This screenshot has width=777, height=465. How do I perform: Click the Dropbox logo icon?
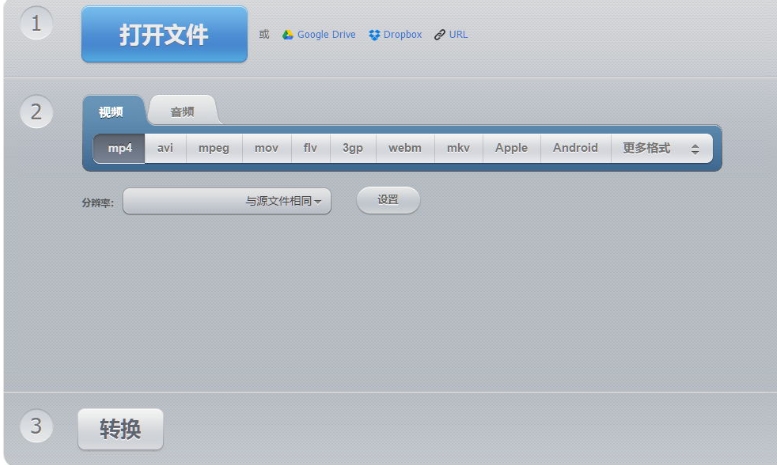point(374,35)
